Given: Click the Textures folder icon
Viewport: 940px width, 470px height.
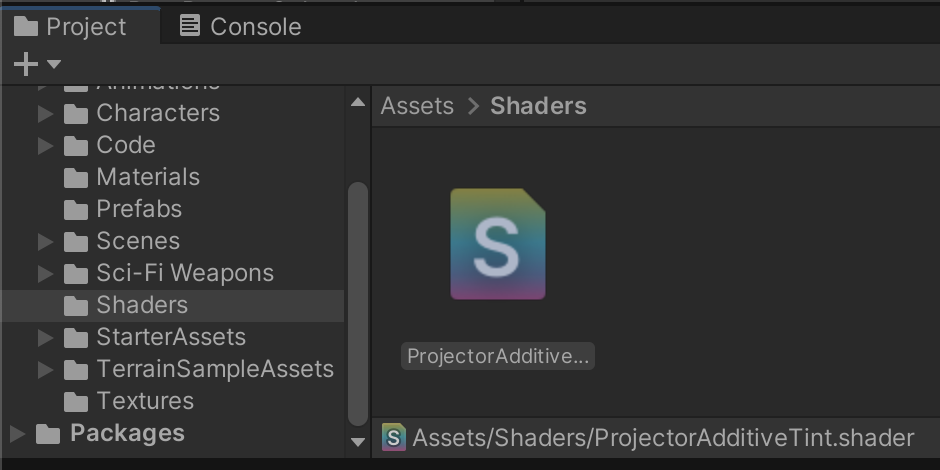Looking at the screenshot, I should point(76,402).
